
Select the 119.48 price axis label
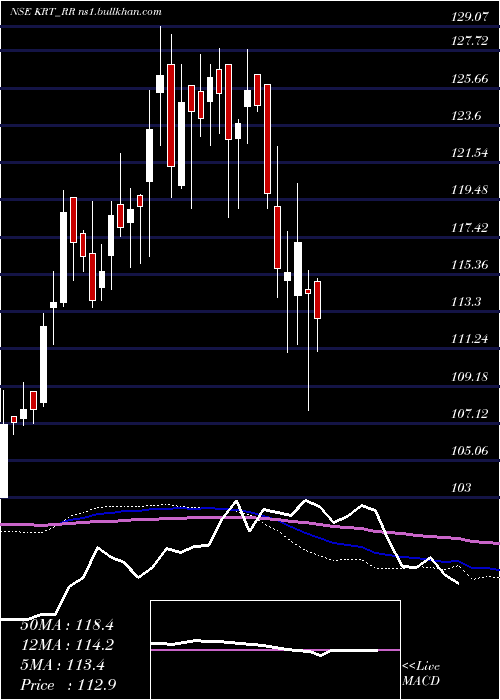pos(470,191)
